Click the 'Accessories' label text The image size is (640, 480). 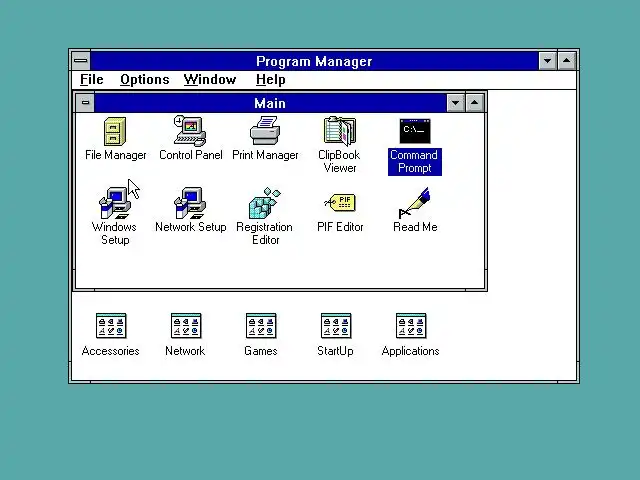[111, 351]
